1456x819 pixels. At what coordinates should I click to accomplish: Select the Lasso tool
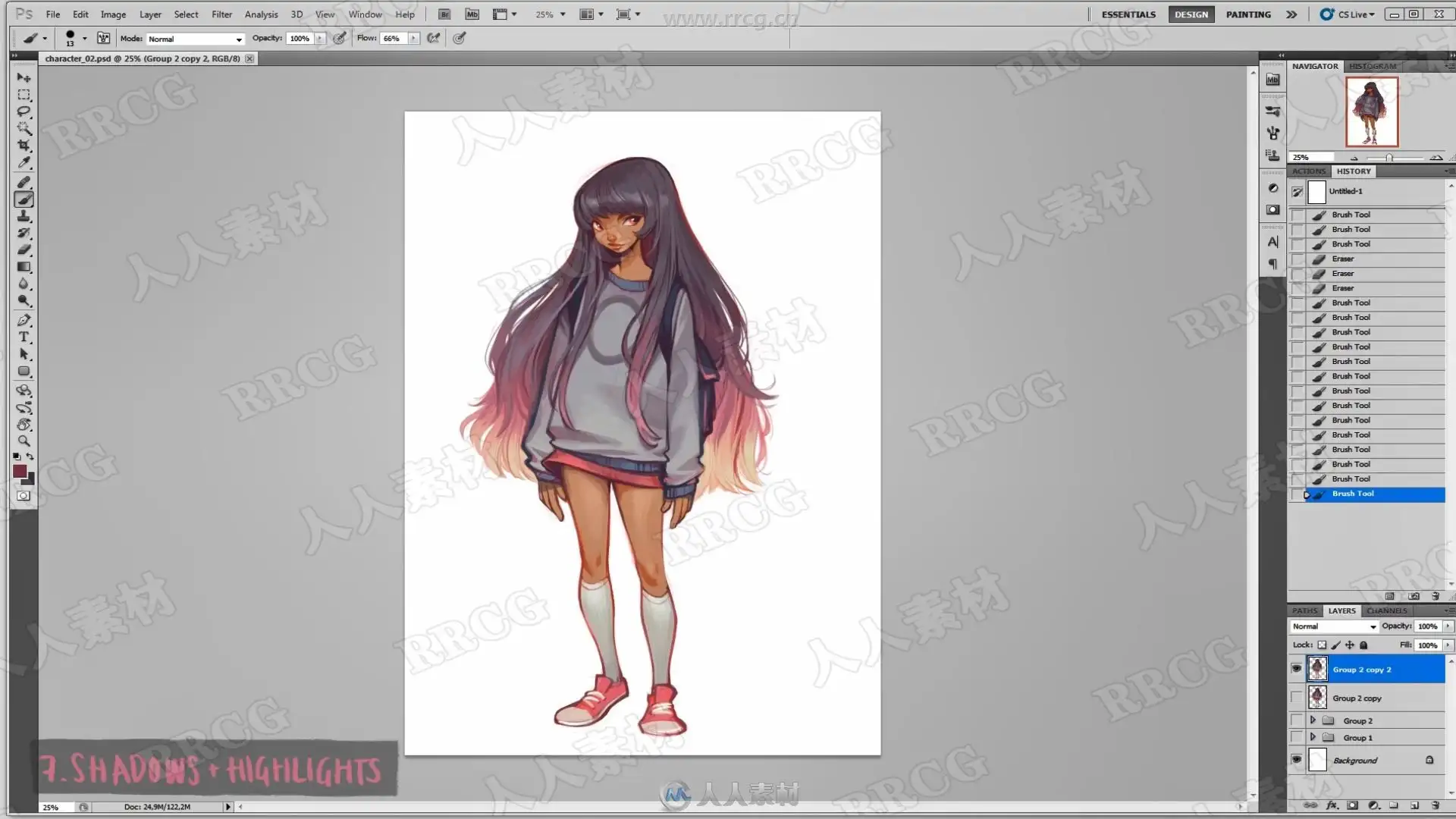pos(24,111)
